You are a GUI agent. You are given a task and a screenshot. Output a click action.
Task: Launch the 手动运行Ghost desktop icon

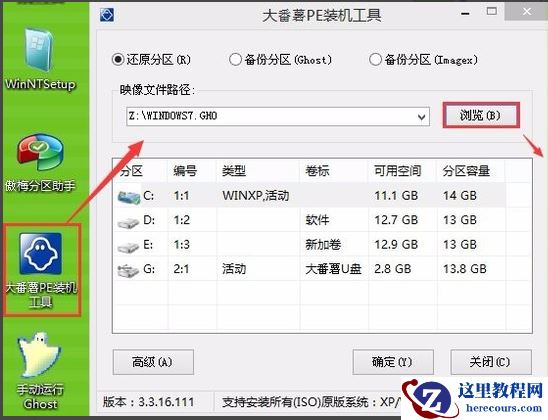(x=41, y=370)
